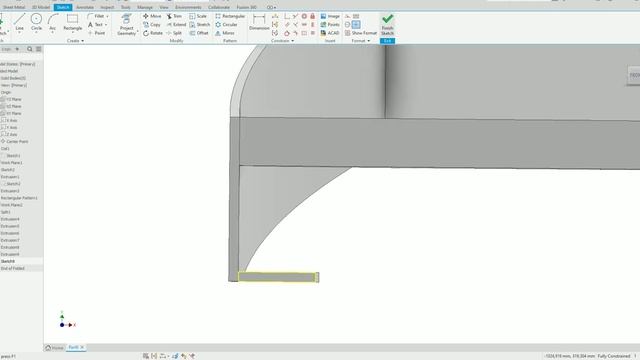Select the Offset tool
This screenshot has height=360, width=640.
point(199,33)
